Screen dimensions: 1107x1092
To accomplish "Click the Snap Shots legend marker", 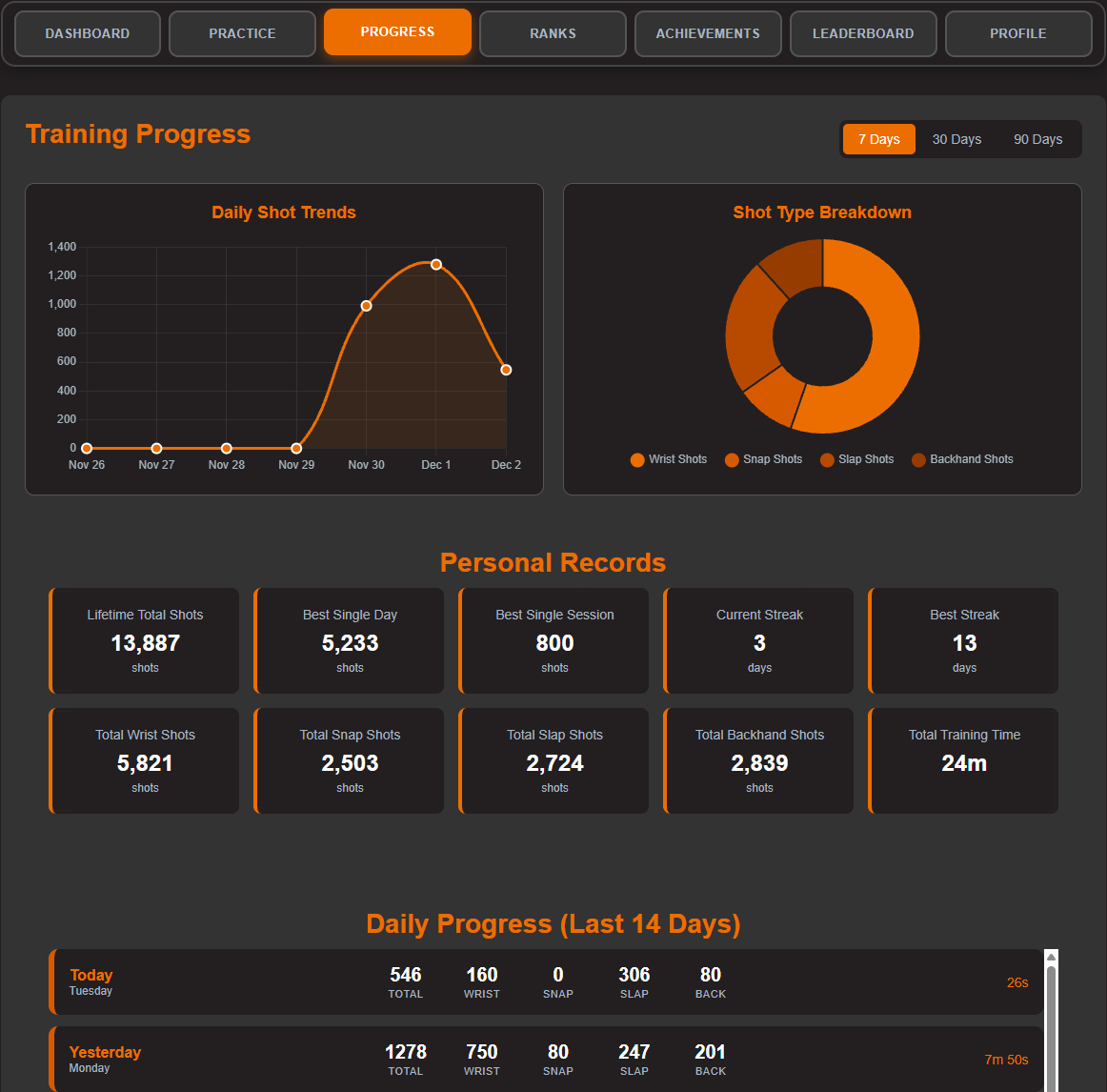I will 732,460.
